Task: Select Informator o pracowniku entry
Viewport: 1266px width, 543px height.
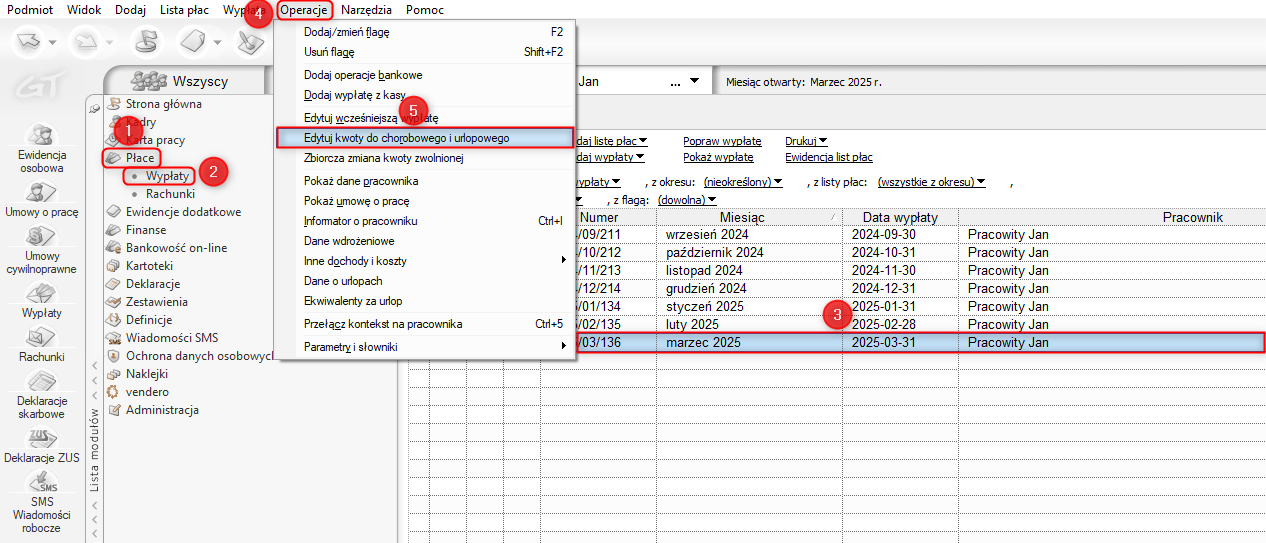Action: click(425, 220)
